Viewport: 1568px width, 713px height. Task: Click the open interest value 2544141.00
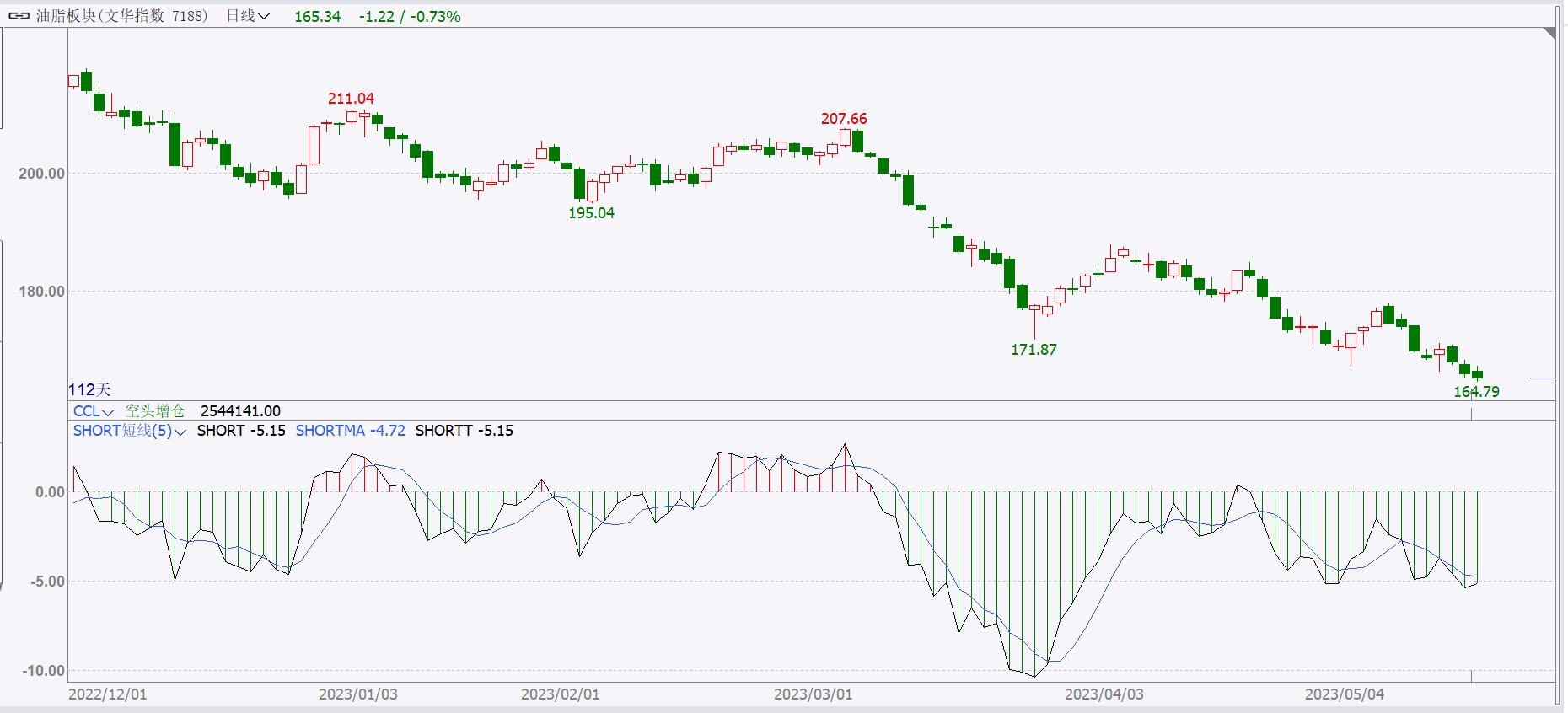240,411
